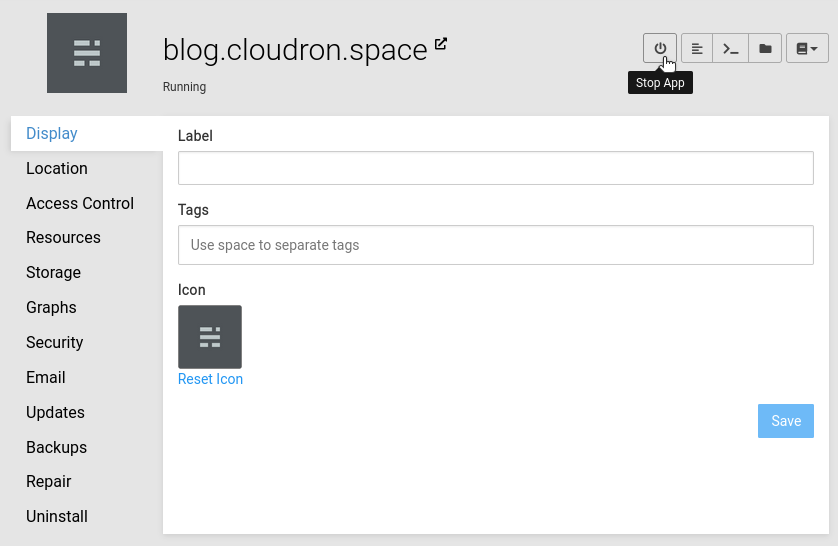Viewport: 838px width, 546px height.
Task: Click into the Tags input field
Action: (x=495, y=245)
